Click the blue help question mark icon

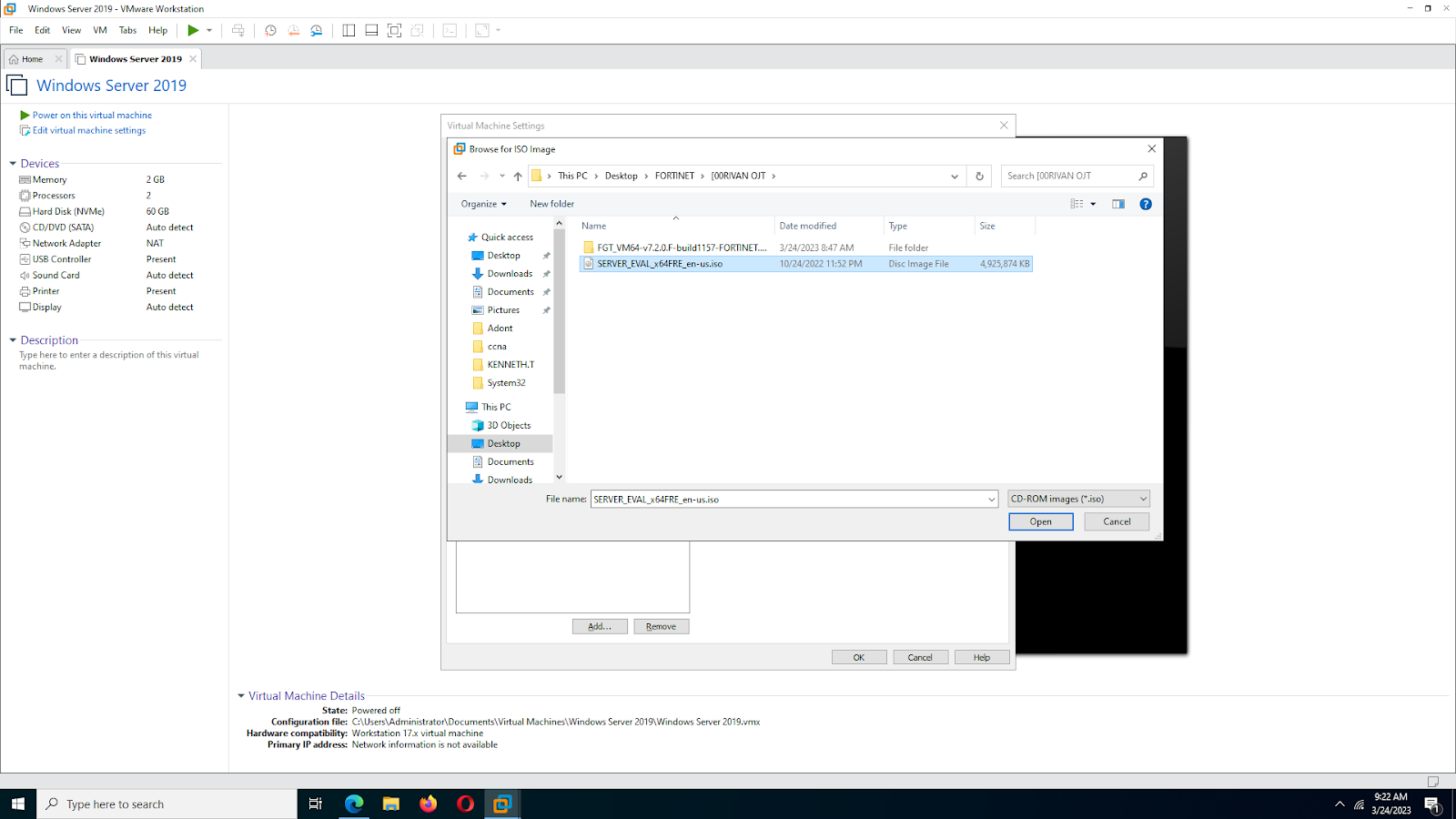(x=1146, y=204)
